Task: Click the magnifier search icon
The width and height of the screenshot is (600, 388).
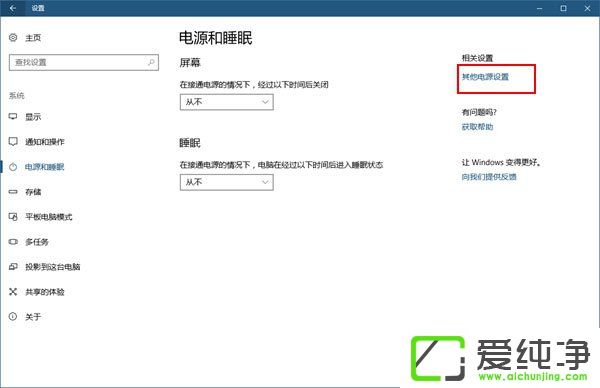Action: point(152,62)
